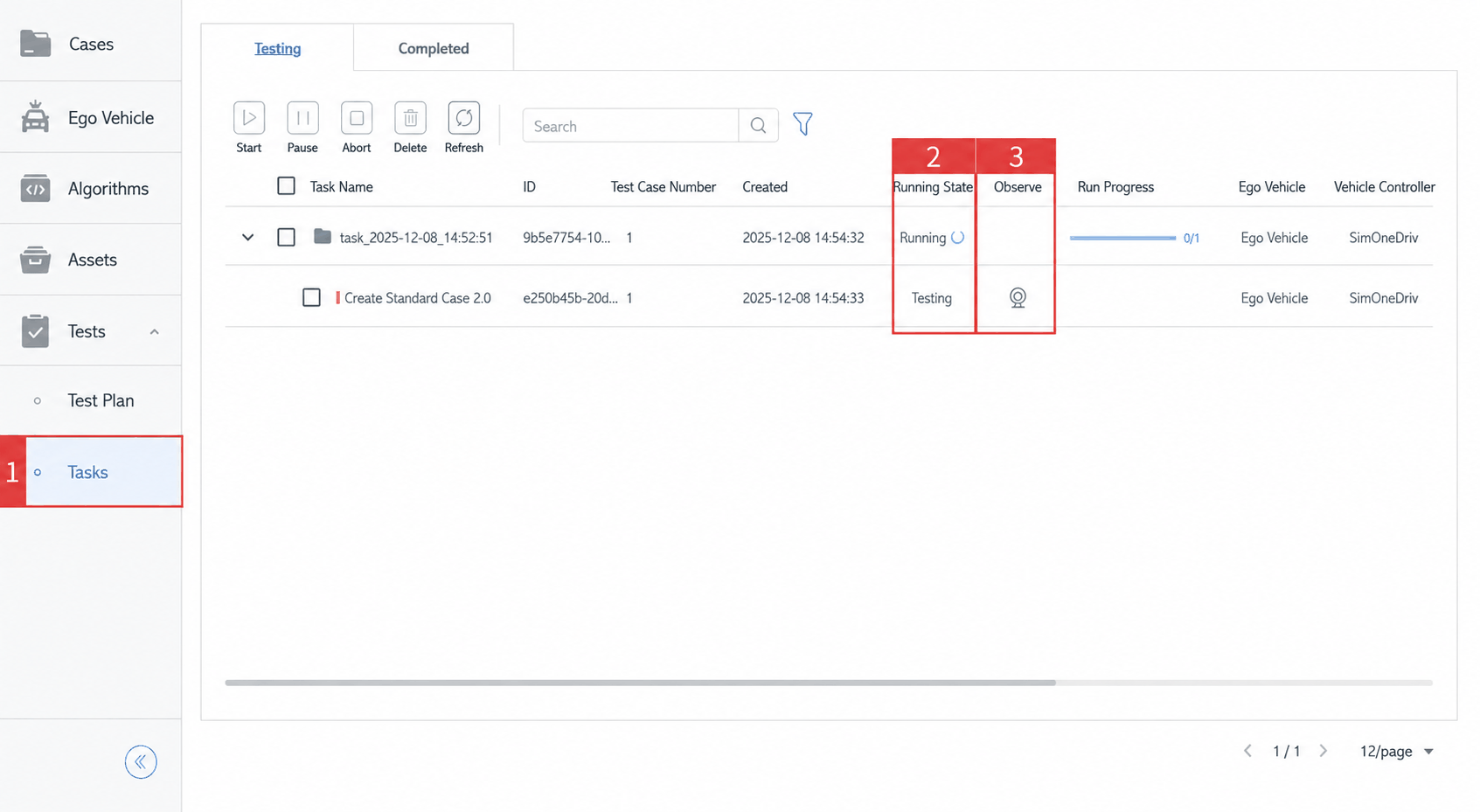Click folder icon of task_2025-12-08_14:52:51
The height and width of the screenshot is (812, 1480).
(x=323, y=237)
